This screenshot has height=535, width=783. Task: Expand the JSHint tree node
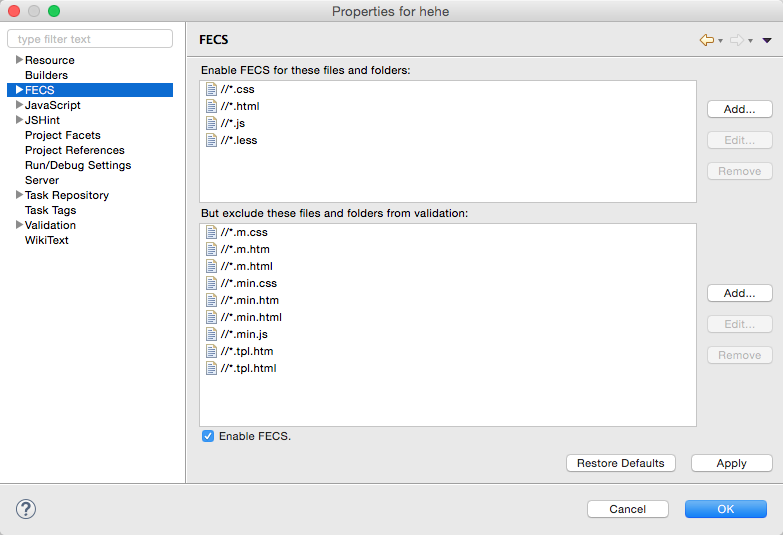pyautogui.click(x=19, y=120)
